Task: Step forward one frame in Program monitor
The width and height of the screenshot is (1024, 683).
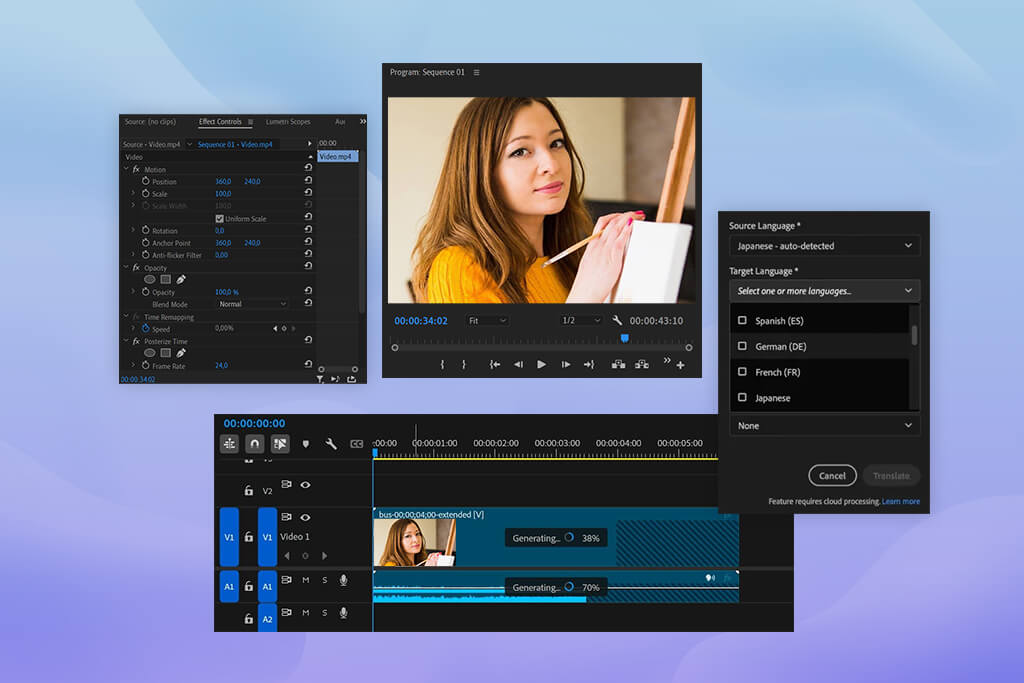Action: click(566, 364)
